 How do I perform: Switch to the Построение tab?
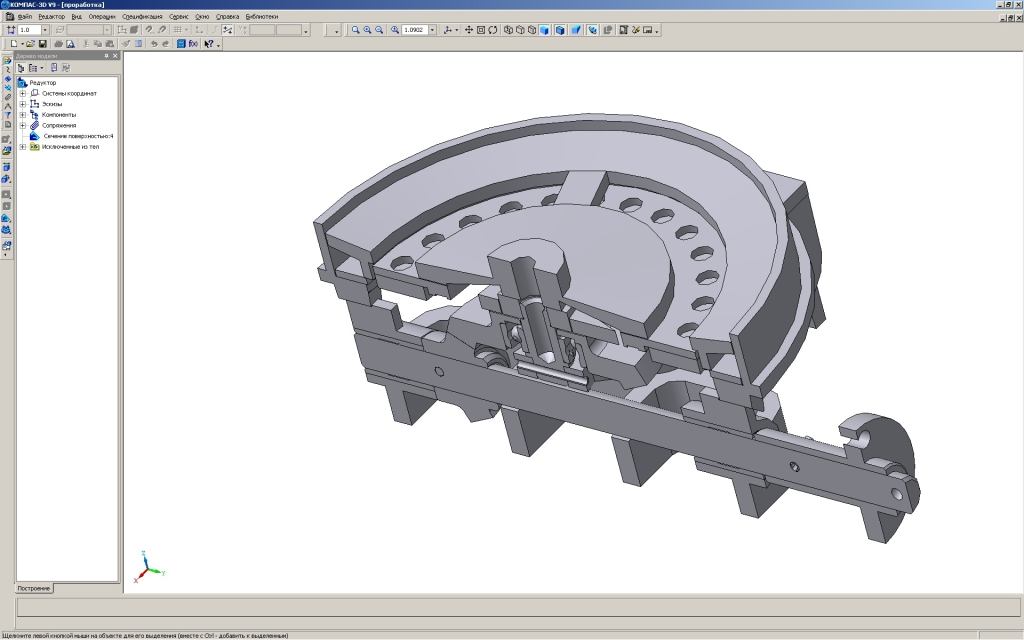[x=34, y=588]
